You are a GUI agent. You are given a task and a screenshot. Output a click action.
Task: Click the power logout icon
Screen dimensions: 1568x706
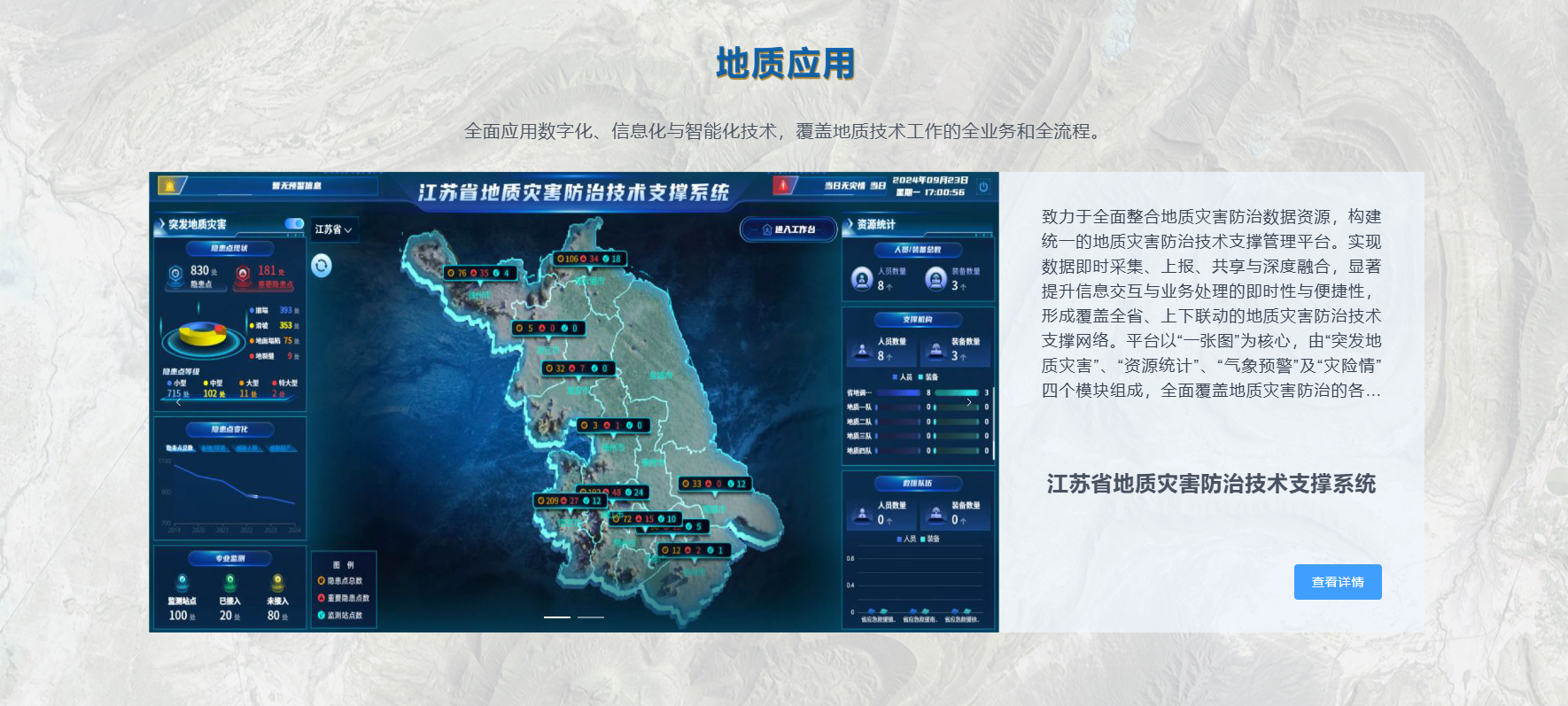[983, 186]
